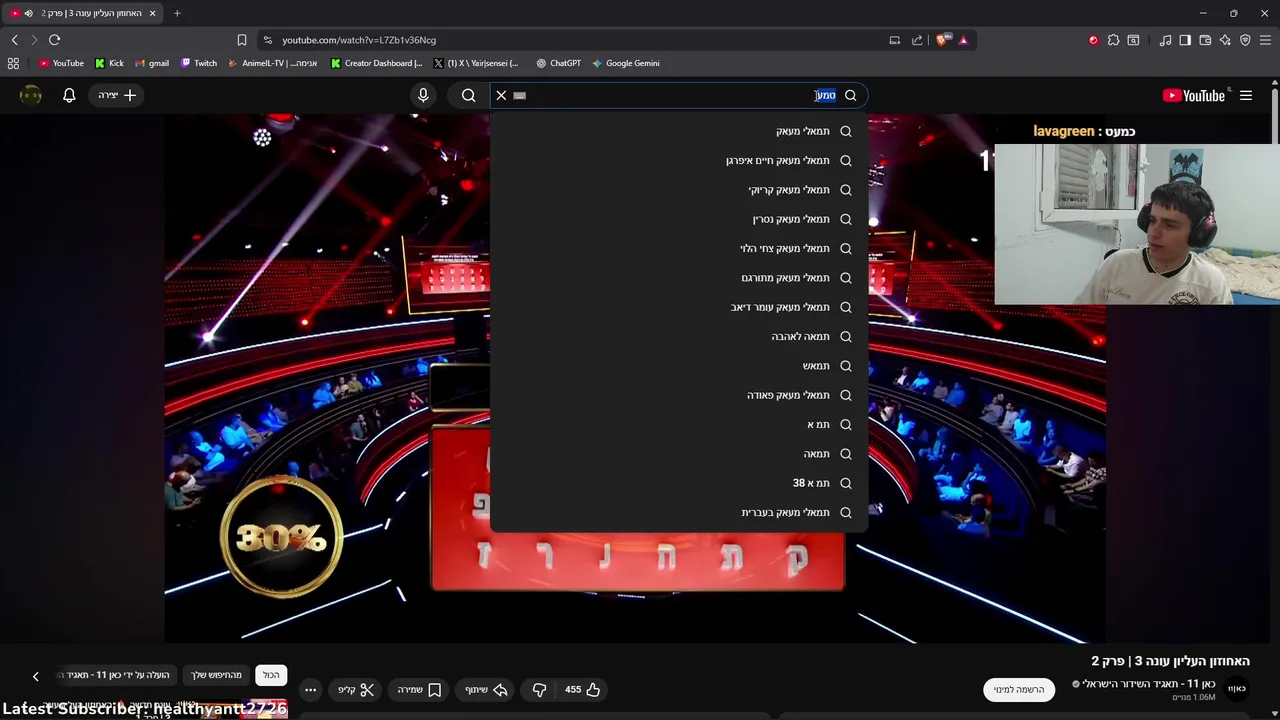1280x720 pixels.
Task: Open כאן 11 channel name link
Action: pyautogui.click(x=1149, y=684)
